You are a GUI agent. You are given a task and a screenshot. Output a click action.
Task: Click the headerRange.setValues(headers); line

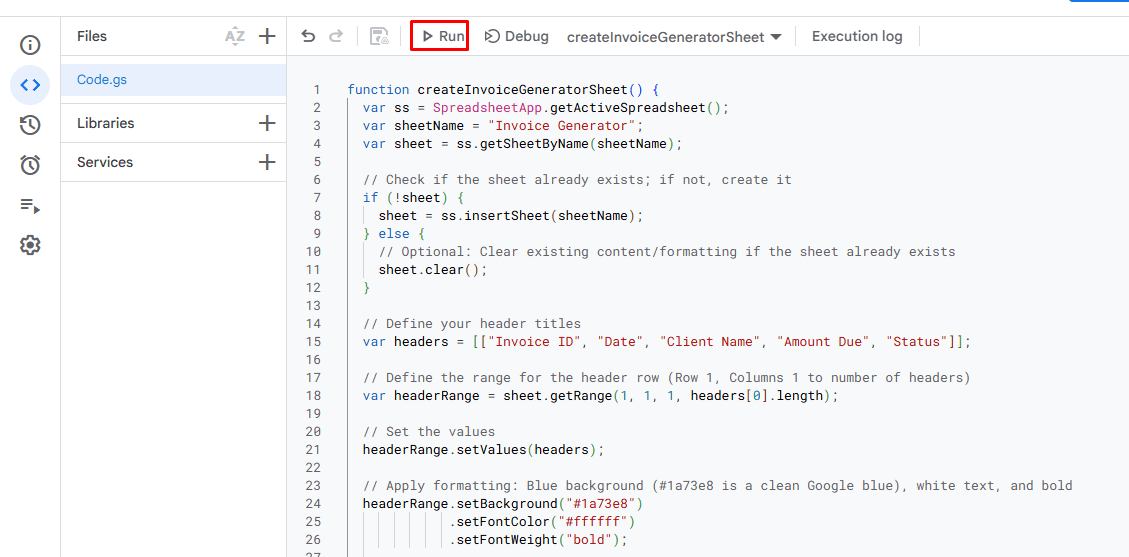pyautogui.click(x=483, y=449)
